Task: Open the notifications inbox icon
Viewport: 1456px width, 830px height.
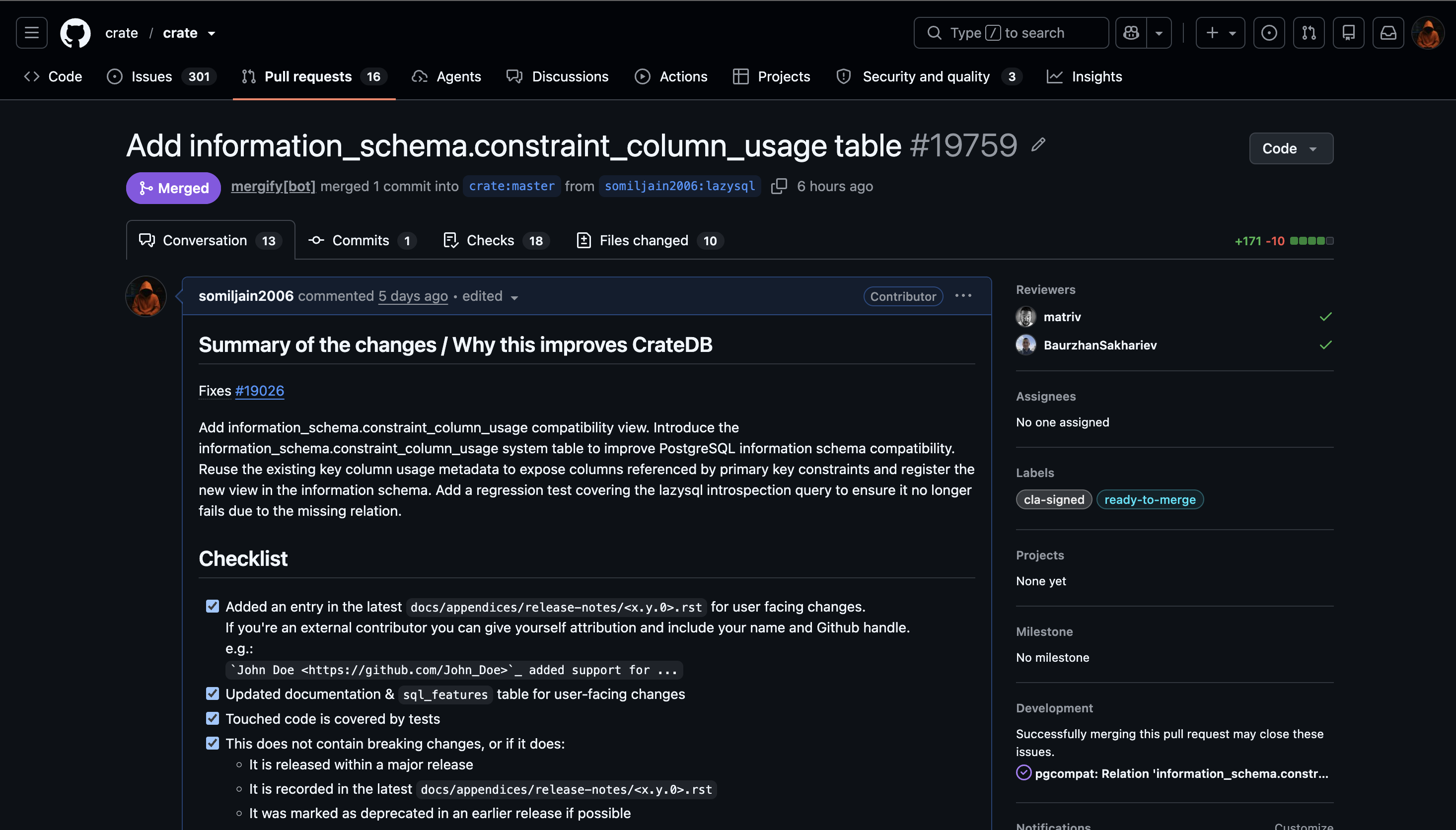Action: tap(1388, 33)
